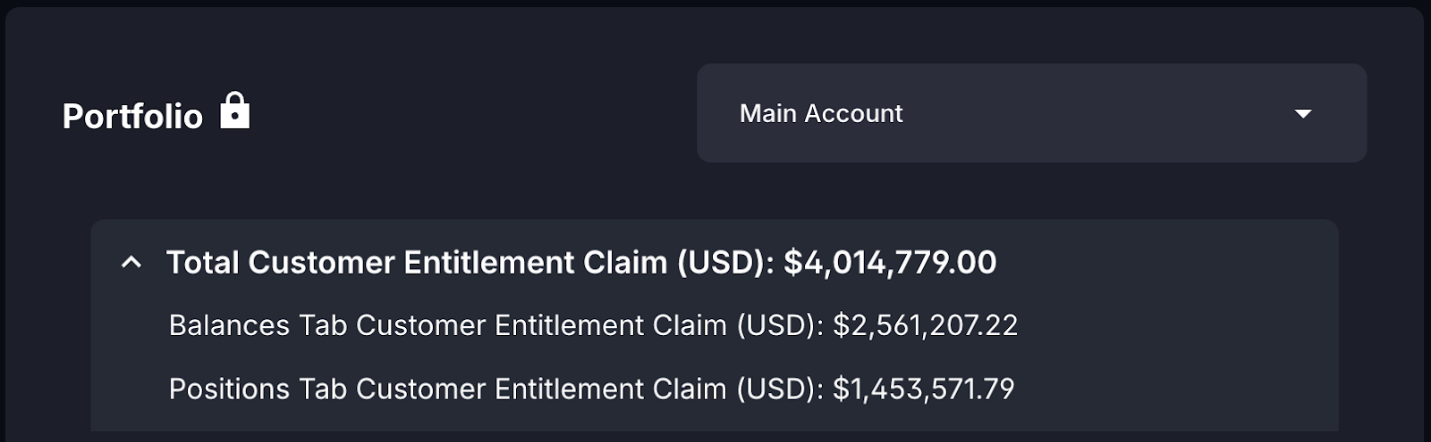Image resolution: width=1431 pixels, height=442 pixels.
Task: Select the Main Account label text
Action: 821,114
